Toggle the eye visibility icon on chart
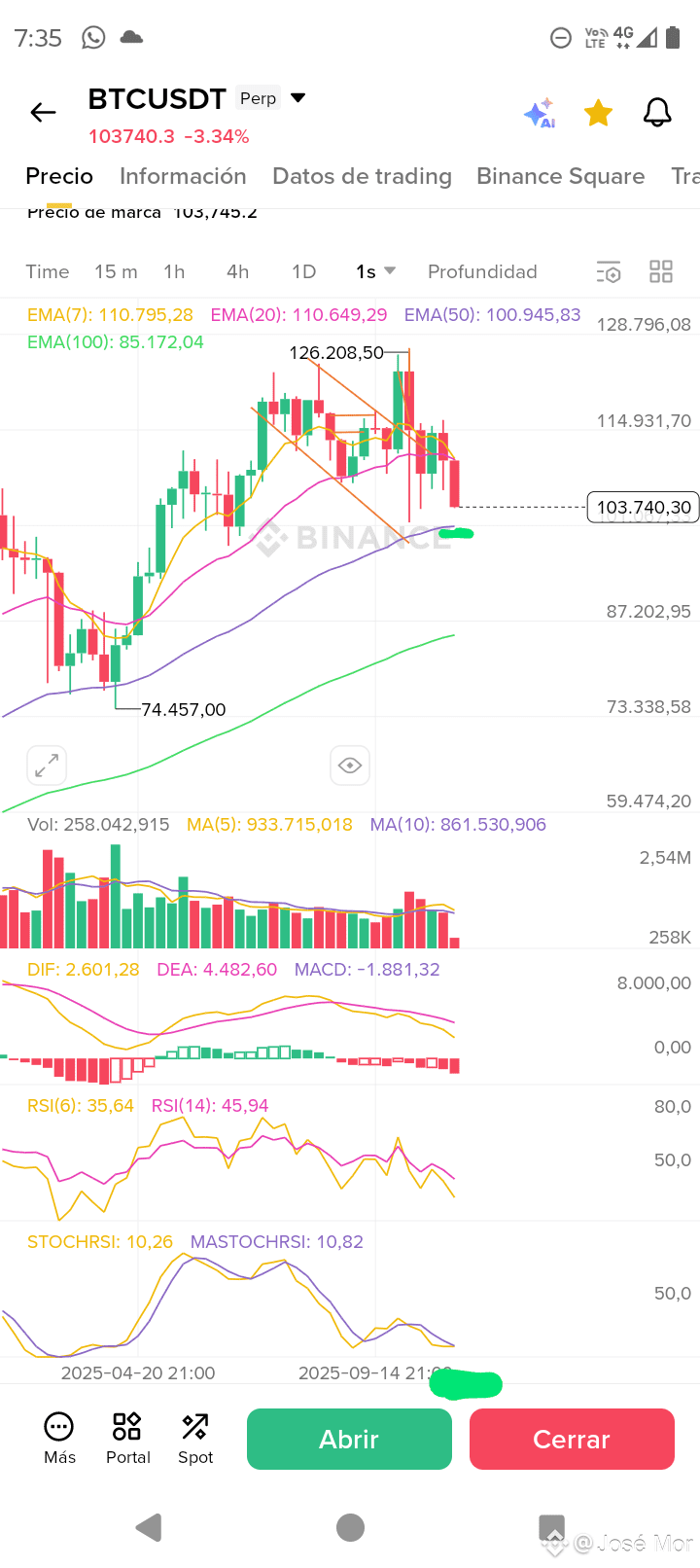The width and height of the screenshot is (700, 1568). tap(350, 766)
